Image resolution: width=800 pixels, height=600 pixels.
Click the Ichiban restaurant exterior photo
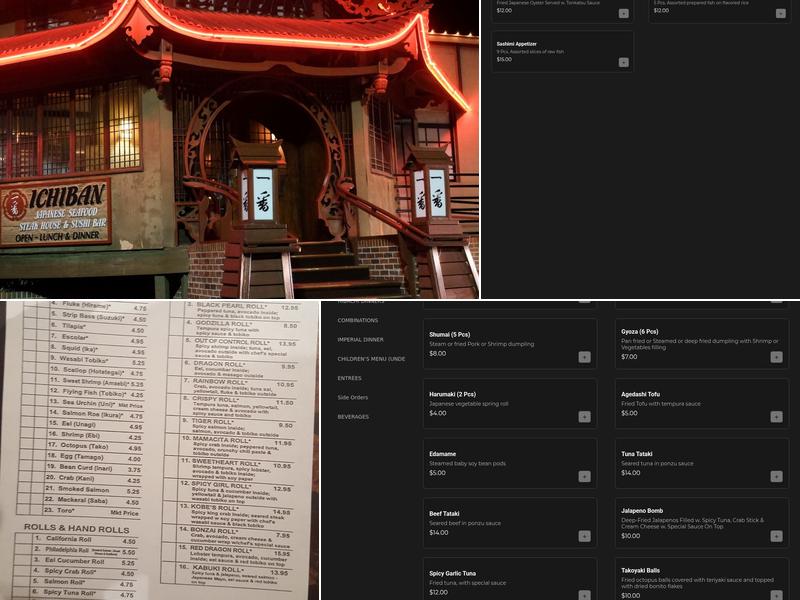coord(240,149)
